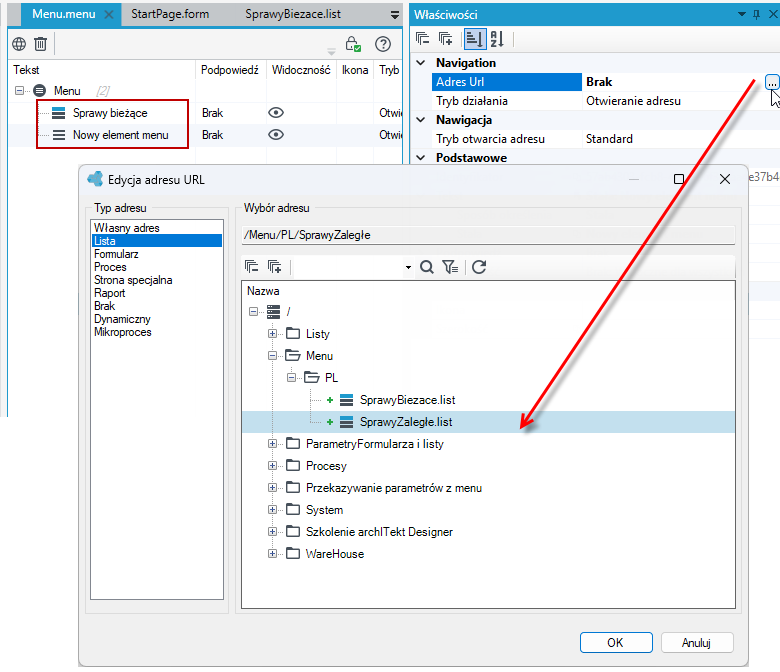Collapse all icon in Właściwości toolbar
Viewport: 780px width, 672px height.
[422, 38]
